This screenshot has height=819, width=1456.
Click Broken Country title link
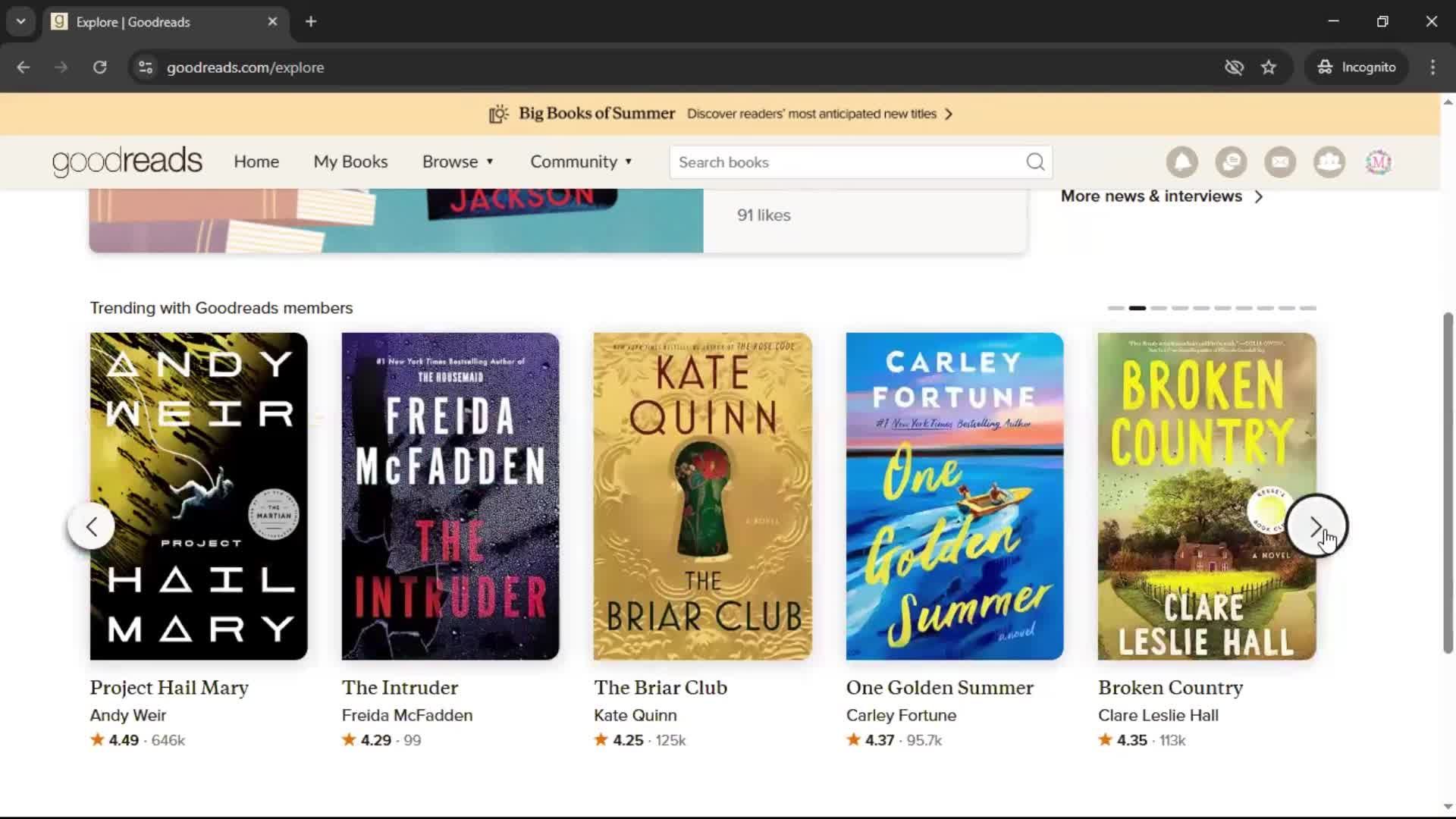click(x=1171, y=688)
